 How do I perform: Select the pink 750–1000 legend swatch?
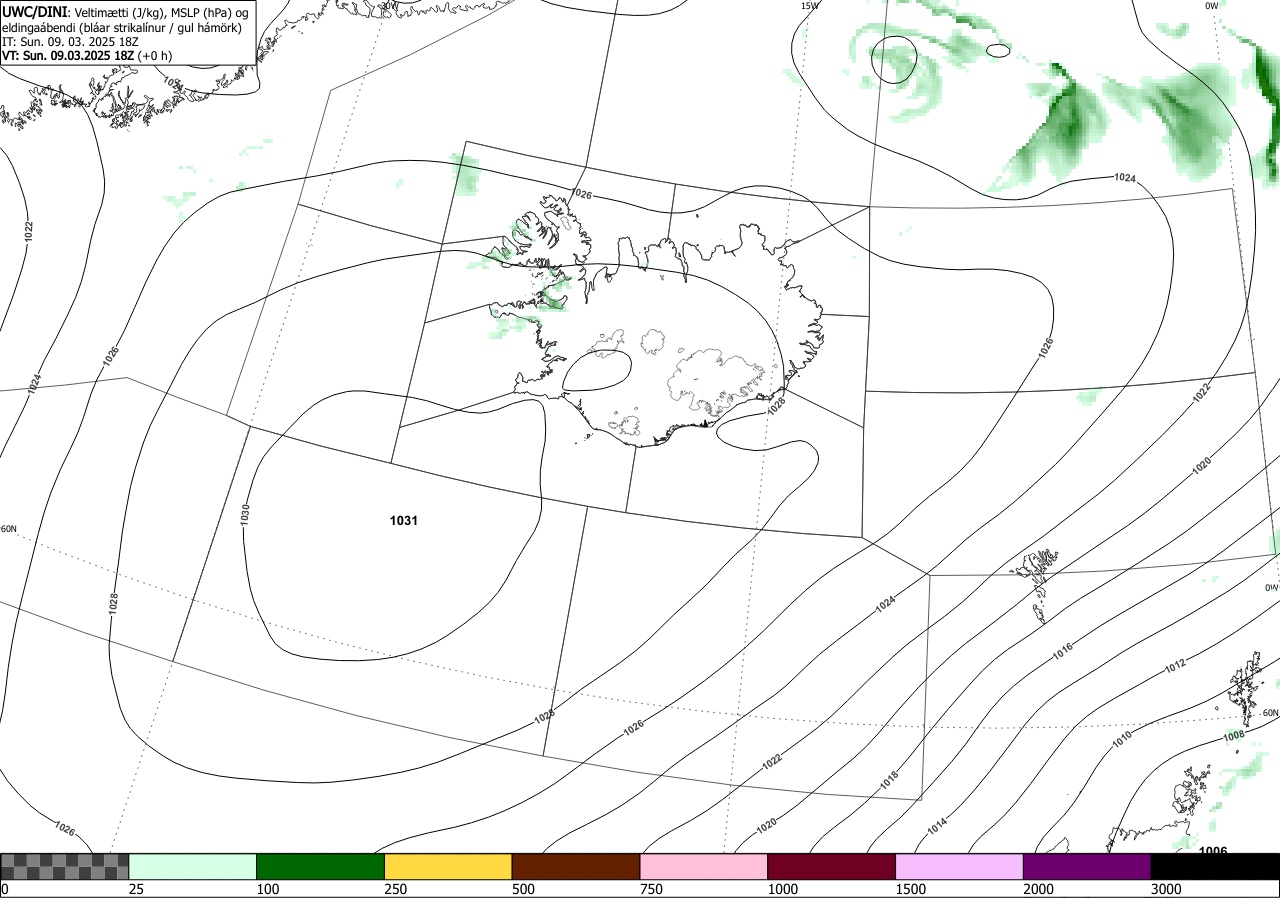(704, 866)
